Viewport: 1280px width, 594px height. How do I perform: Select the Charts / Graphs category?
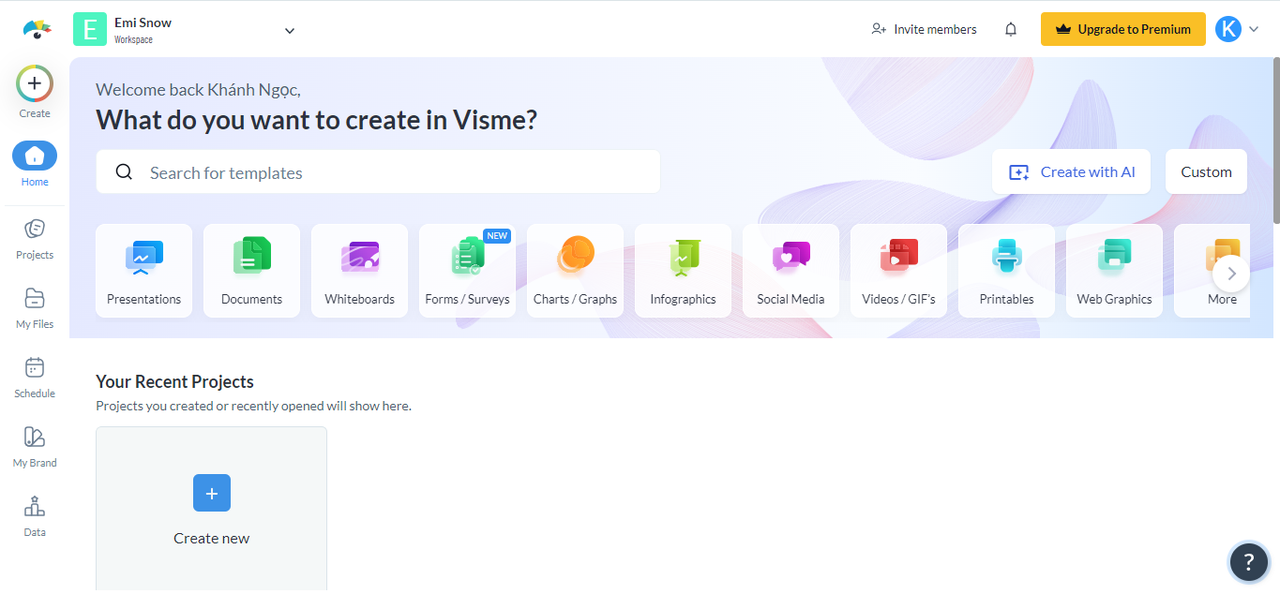click(575, 271)
